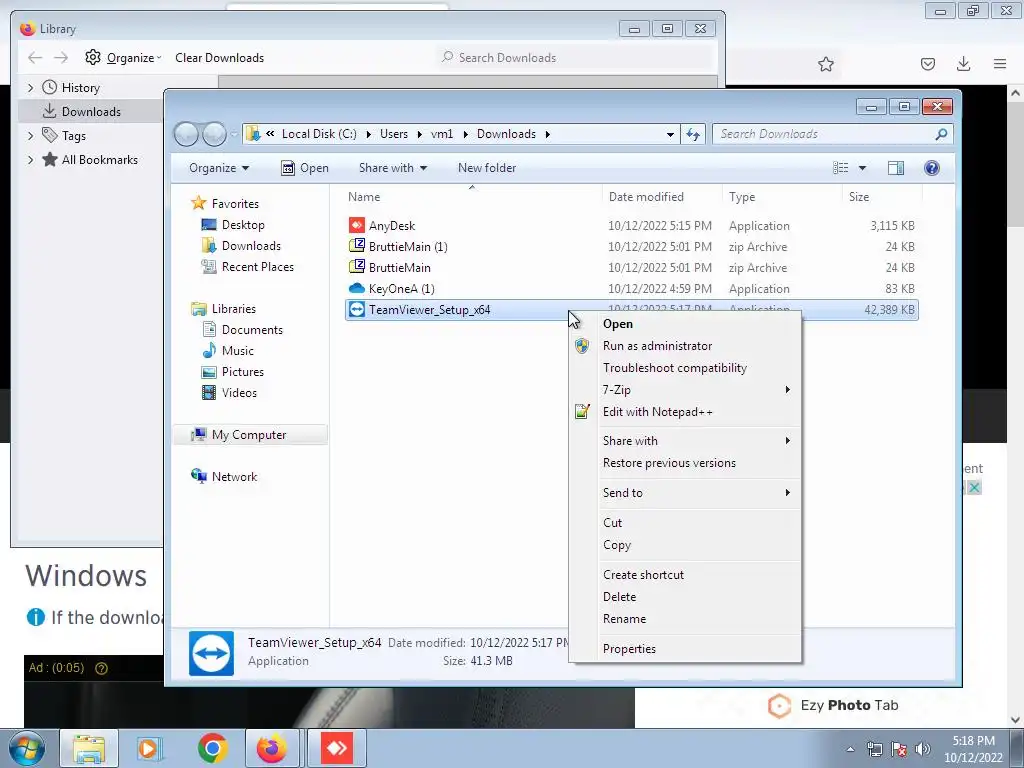Open the Share with toolbar dropdown

point(392,168)
